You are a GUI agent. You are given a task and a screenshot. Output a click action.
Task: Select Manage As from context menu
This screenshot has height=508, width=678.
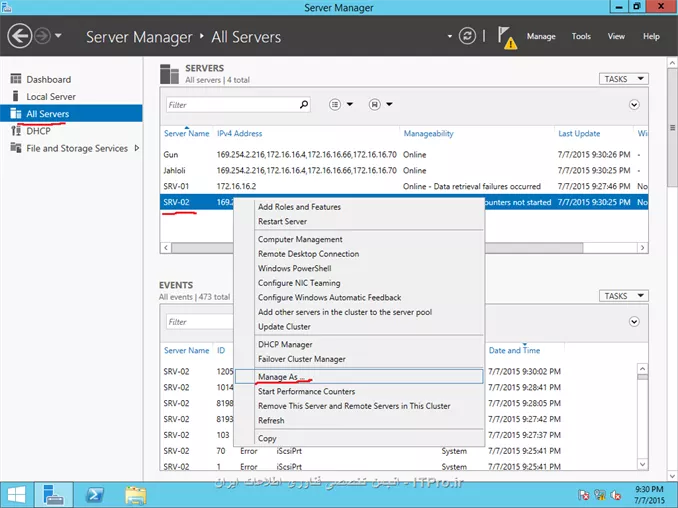click(x=278, y=377)
